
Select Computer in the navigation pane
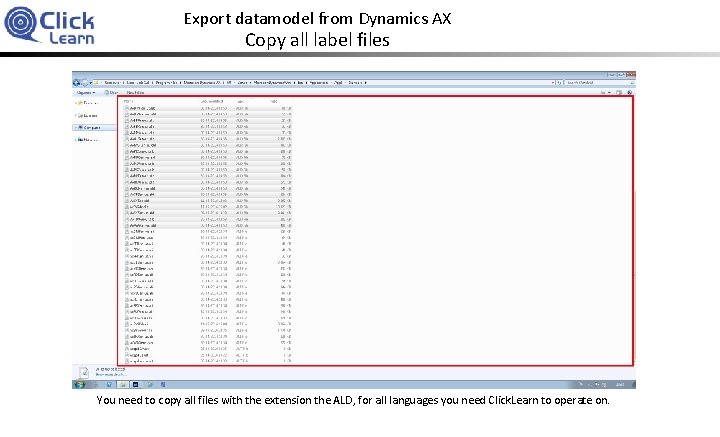coord(89,128)
